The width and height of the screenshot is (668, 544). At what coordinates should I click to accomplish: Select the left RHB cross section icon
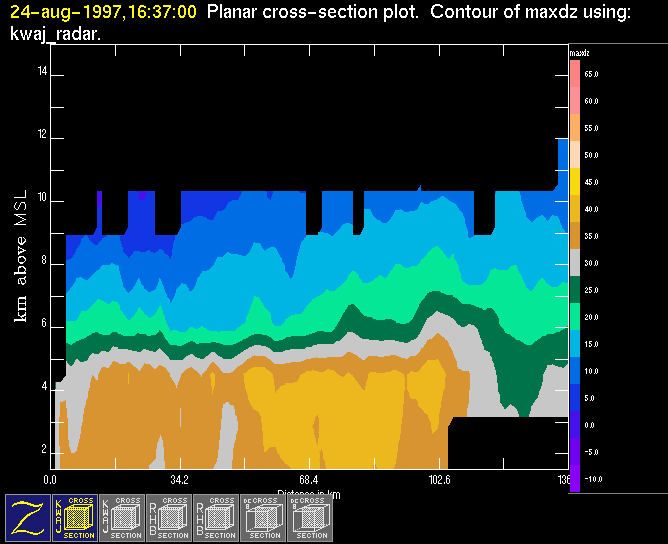(169, 517)
